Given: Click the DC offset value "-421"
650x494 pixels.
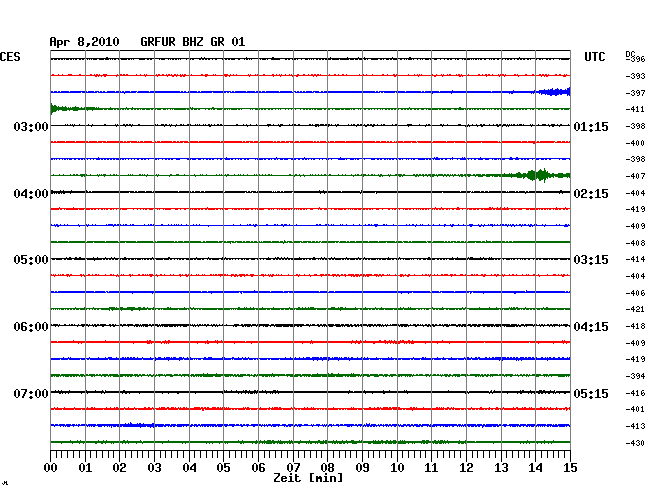Looking at the screenshot, I should [x=635, y=309].
